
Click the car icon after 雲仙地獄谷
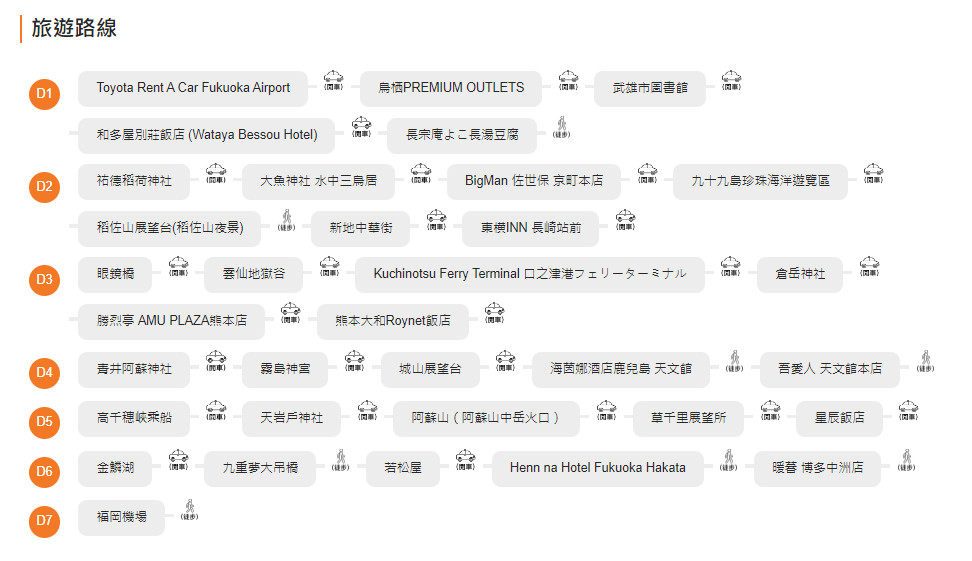click(329, 267)
